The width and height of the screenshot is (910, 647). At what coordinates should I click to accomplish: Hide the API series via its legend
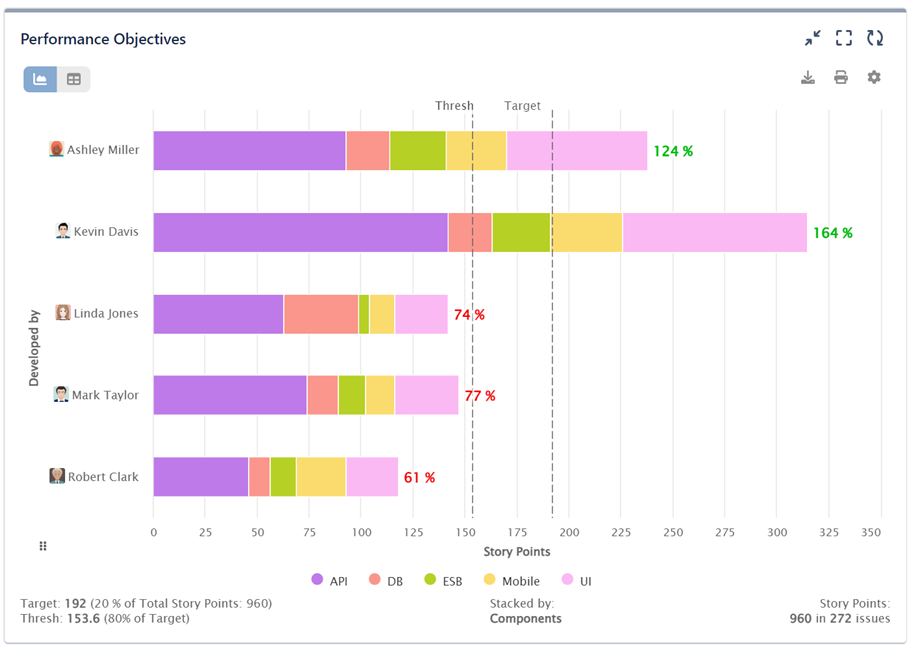[330, 580]
